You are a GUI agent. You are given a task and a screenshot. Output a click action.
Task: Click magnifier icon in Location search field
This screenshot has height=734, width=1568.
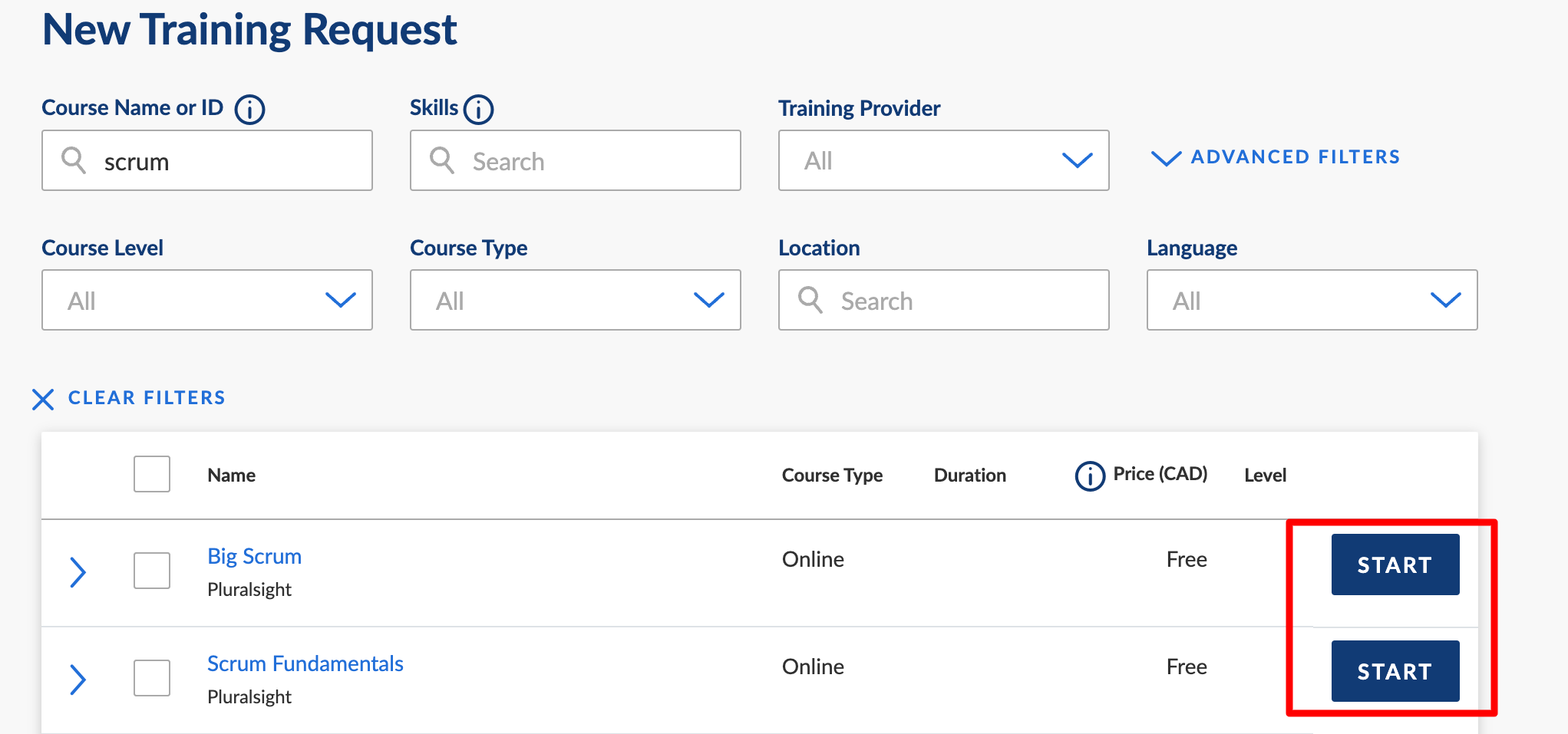point(810,300)
